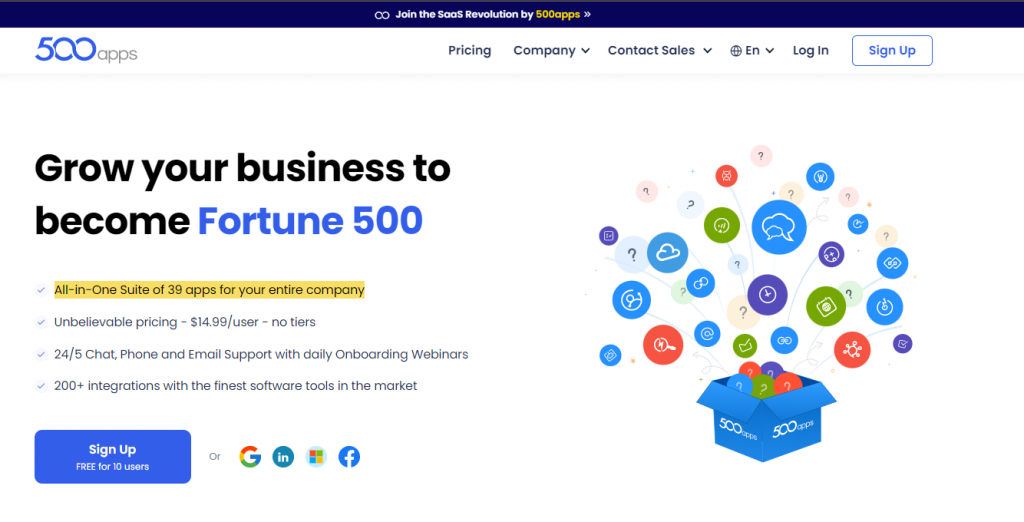1024x522 pixels.
Task: Select Log In in the navigation bar
Action: tap(810, 51)
